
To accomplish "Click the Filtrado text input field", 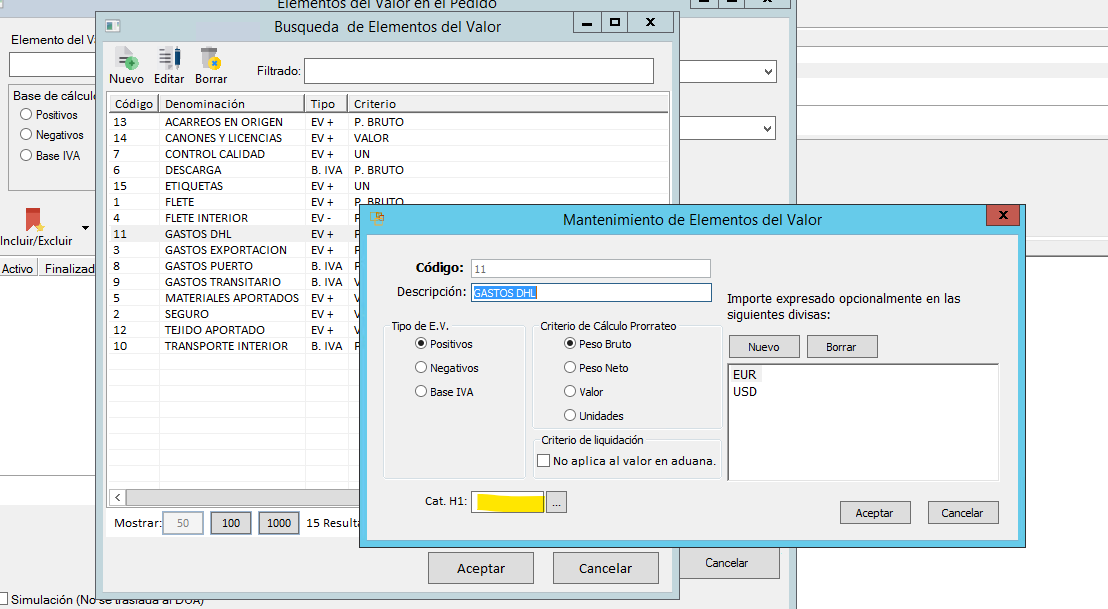I will point(479,71).
